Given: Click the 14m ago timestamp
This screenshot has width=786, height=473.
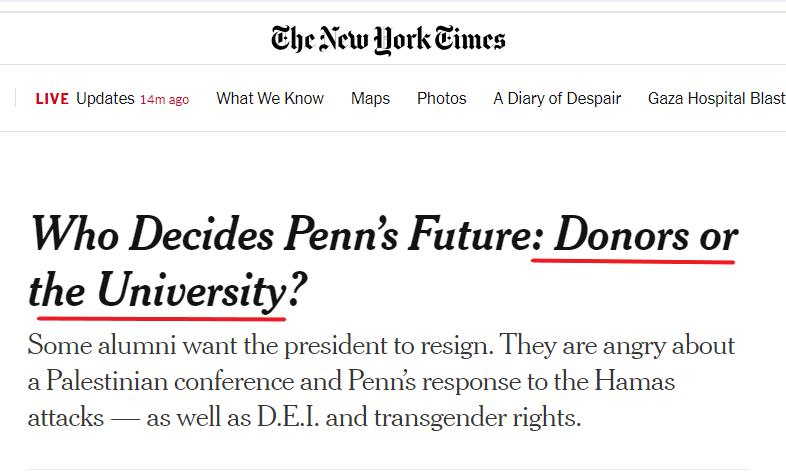Looking at the screenshot, I should tap(164, 99).
